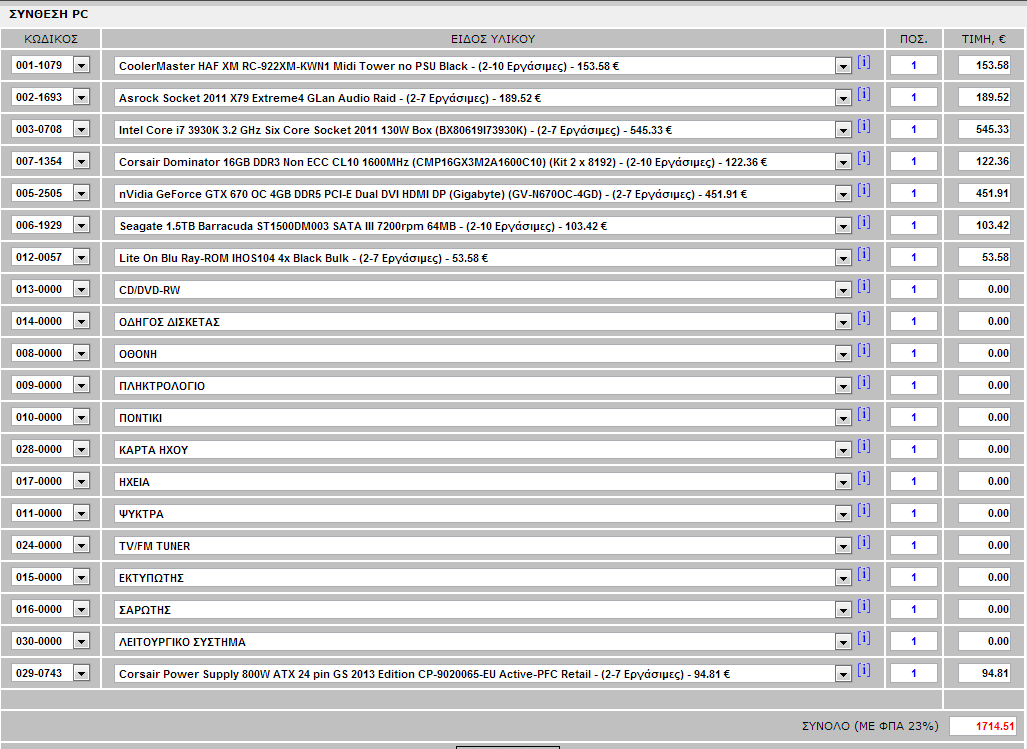Open info link for ΕΚΤΥΠΩΤΗΣ row
This screenshot has height=749, width=1027.
point(864,574)
